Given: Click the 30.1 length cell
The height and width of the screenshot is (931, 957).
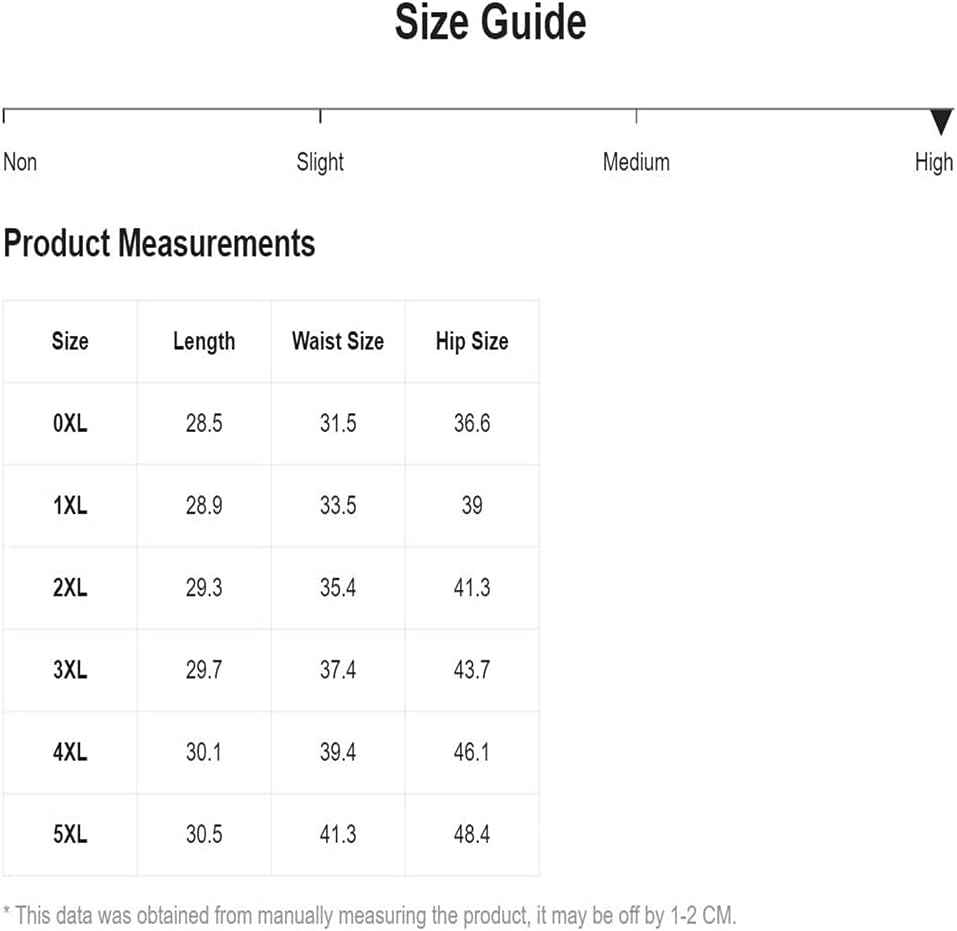Looking at the screenshot, I should click(204, 752).
